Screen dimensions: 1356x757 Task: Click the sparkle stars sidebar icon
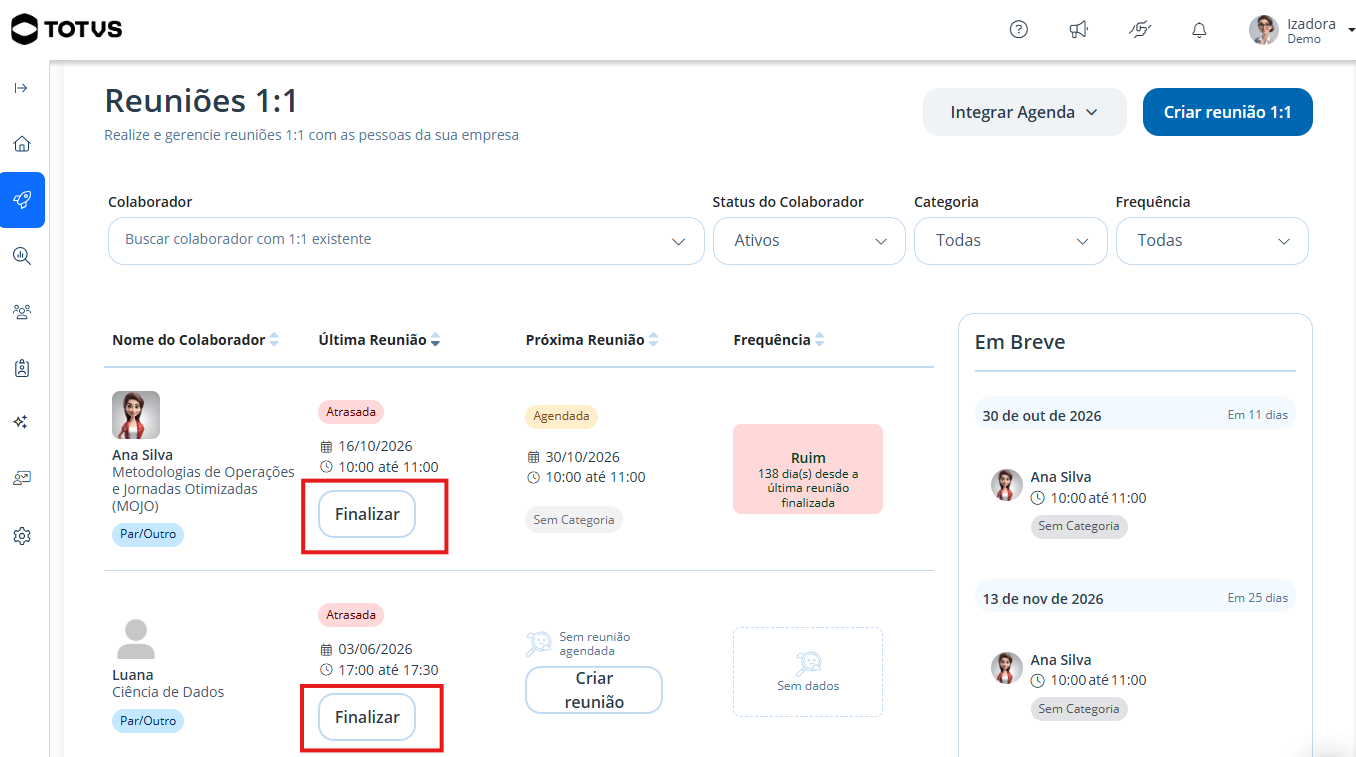point(22,422)
